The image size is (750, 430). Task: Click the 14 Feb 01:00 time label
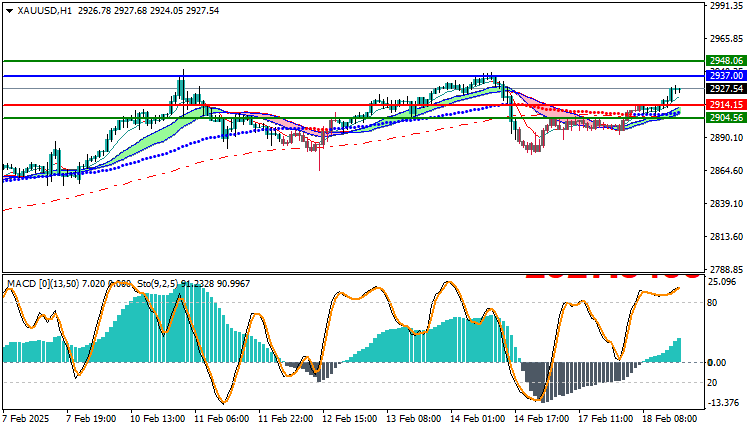(477, 419)
